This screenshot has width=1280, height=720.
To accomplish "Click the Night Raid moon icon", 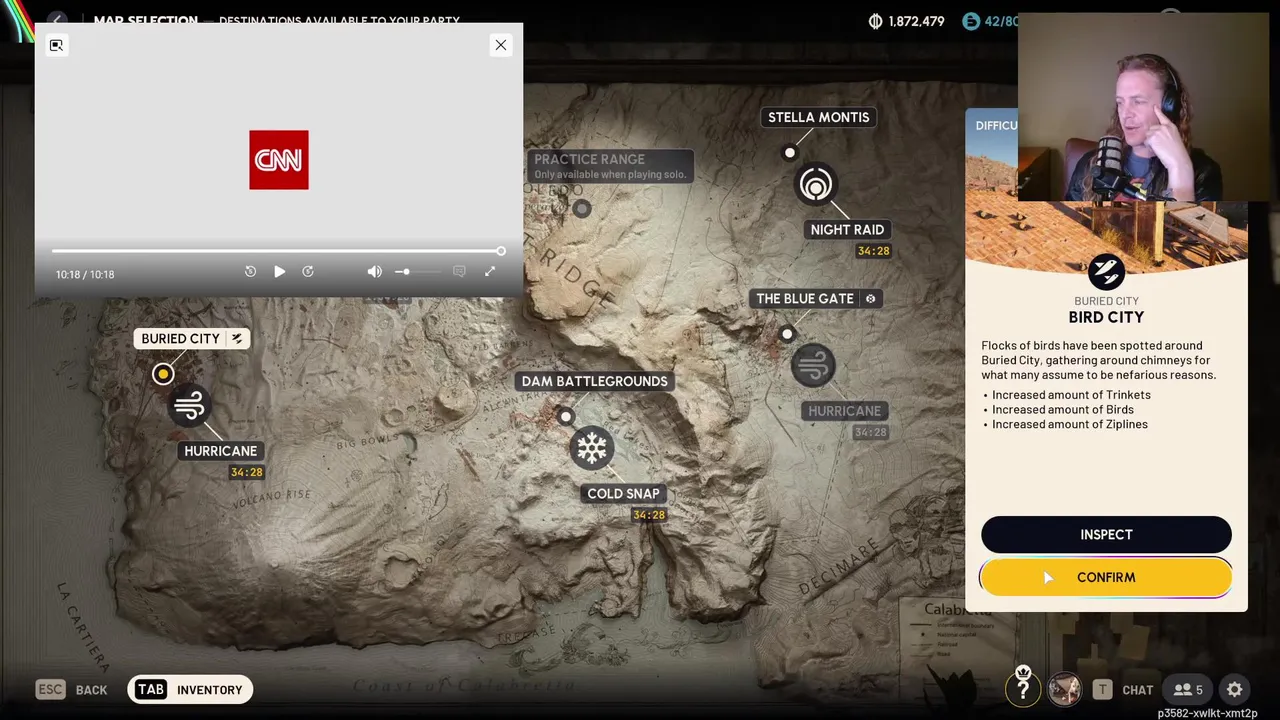I will coord(815,185).
